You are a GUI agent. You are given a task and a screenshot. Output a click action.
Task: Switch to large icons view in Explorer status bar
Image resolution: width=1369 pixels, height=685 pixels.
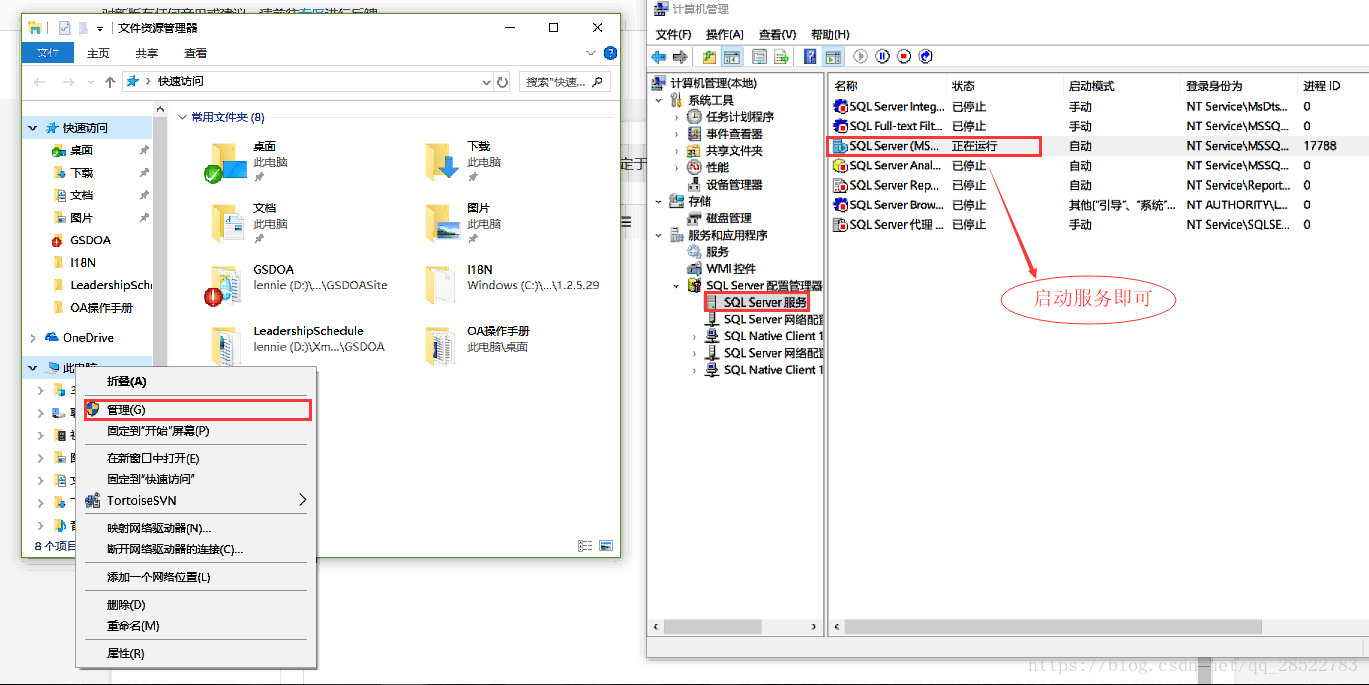[x=605, y=546]
